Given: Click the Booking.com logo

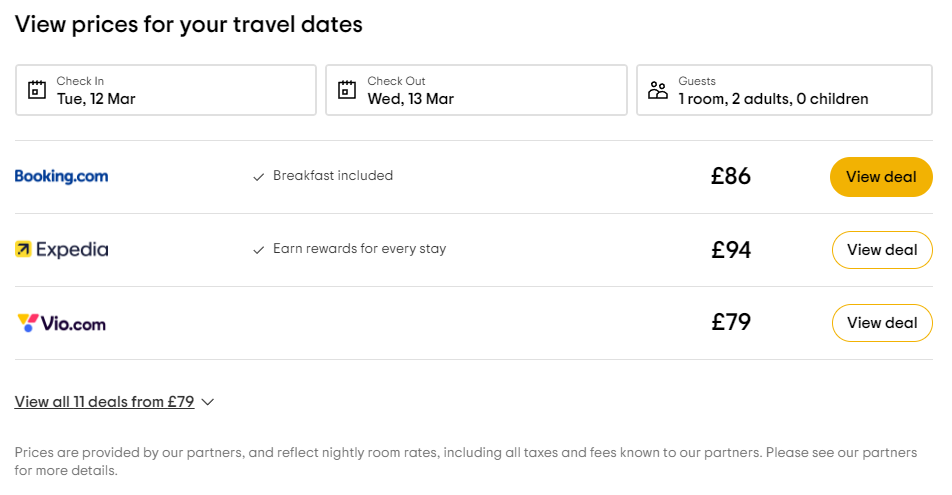Looking at the screenshot, I should [x=61, y=177].
